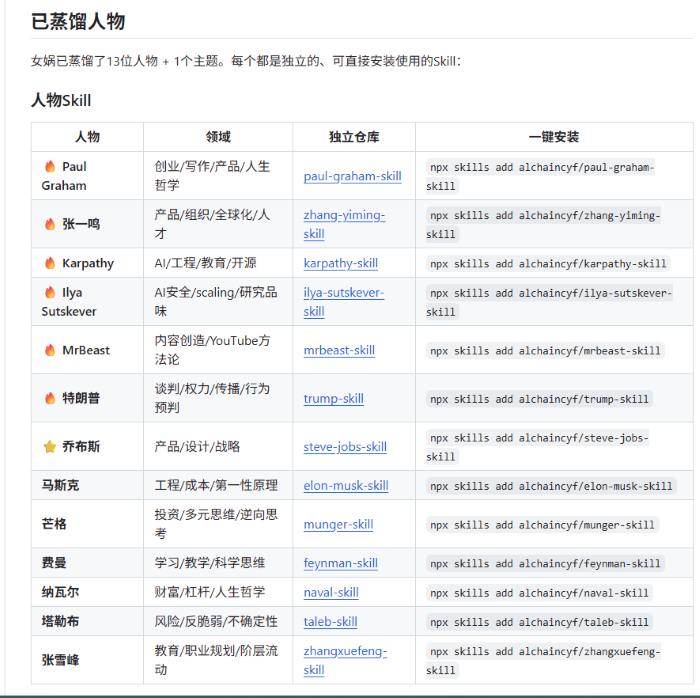Screen dimensions: 700x698
Task: Click the 领域 column header
Action: [x=218, y=137]
